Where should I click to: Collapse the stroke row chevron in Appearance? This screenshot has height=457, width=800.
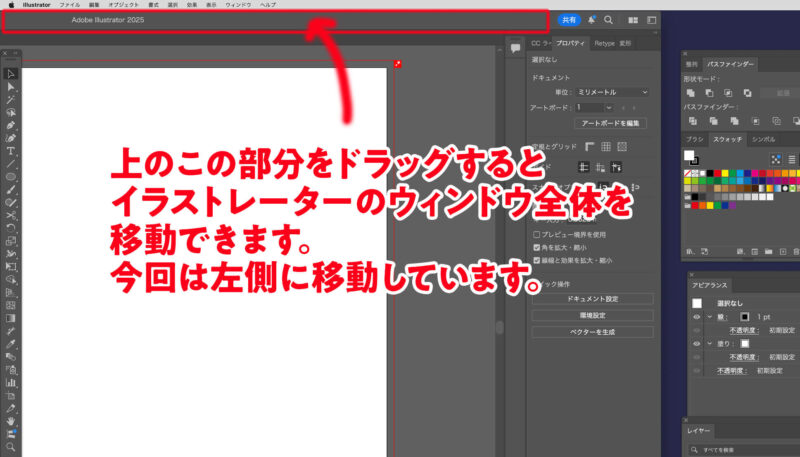[x=709, y=317]
